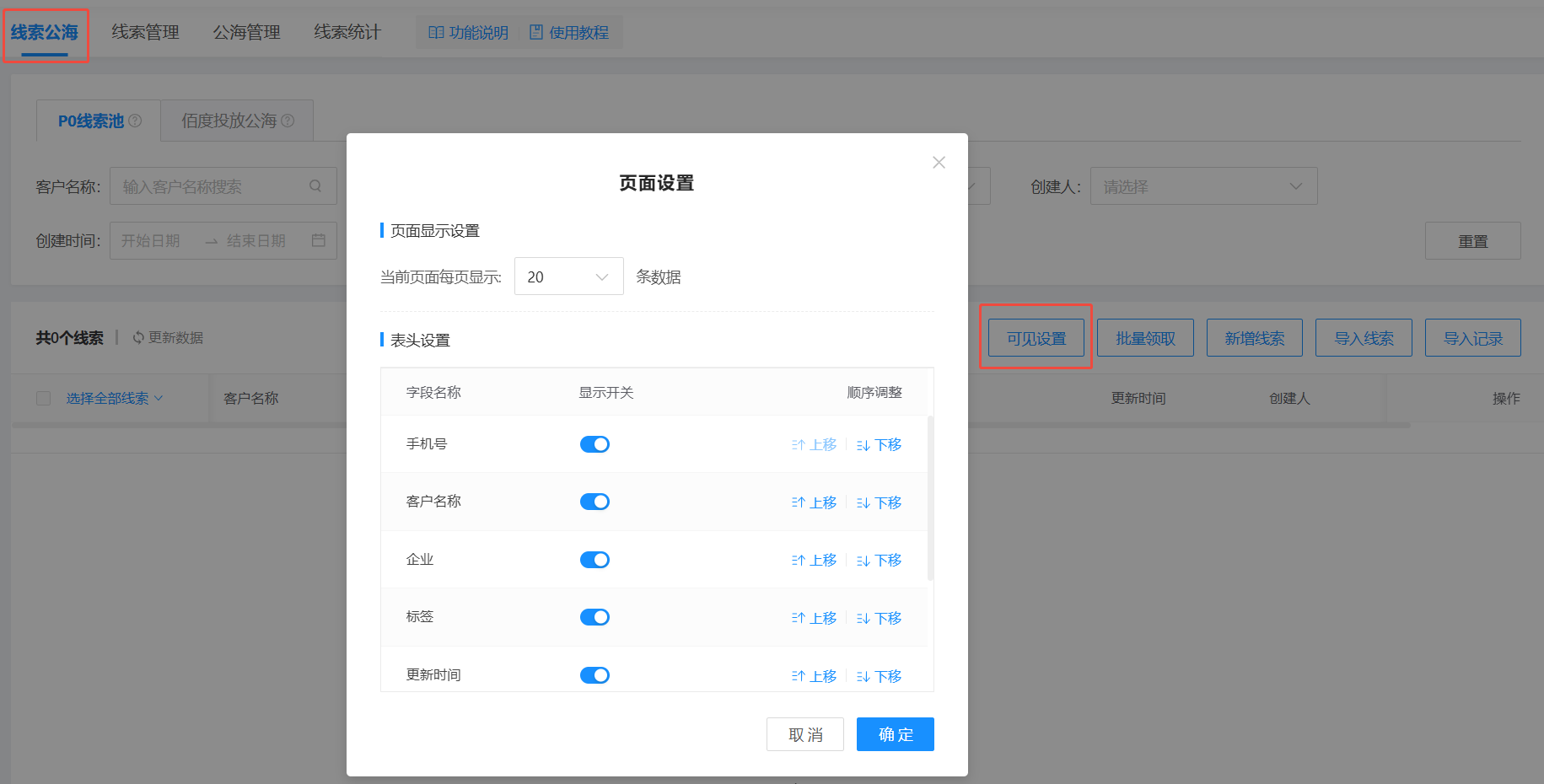Click the 更新数据 refresh icon
The image size is (1544, 784).
tap(138, 337)
